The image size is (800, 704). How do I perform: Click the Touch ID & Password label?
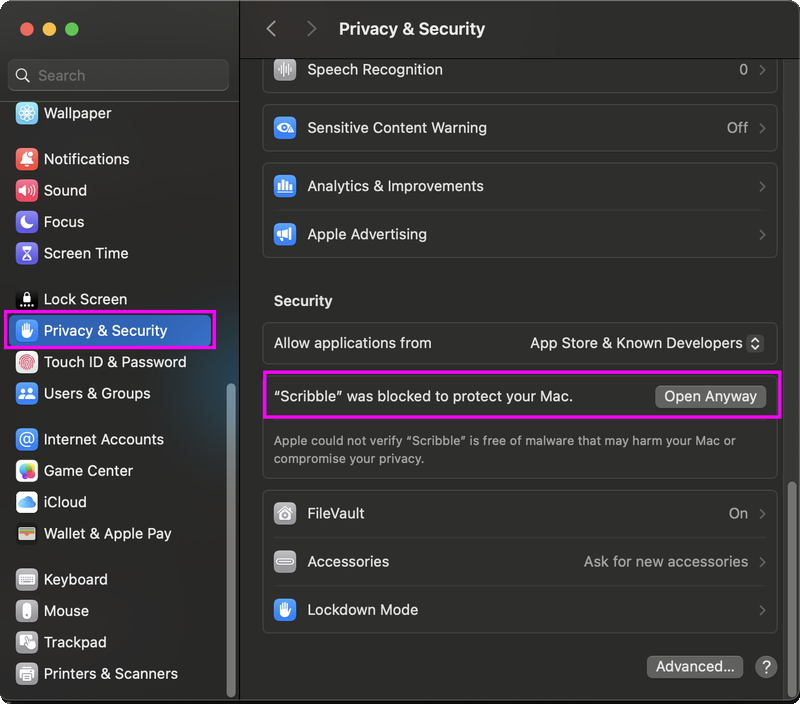coord(115,362)
